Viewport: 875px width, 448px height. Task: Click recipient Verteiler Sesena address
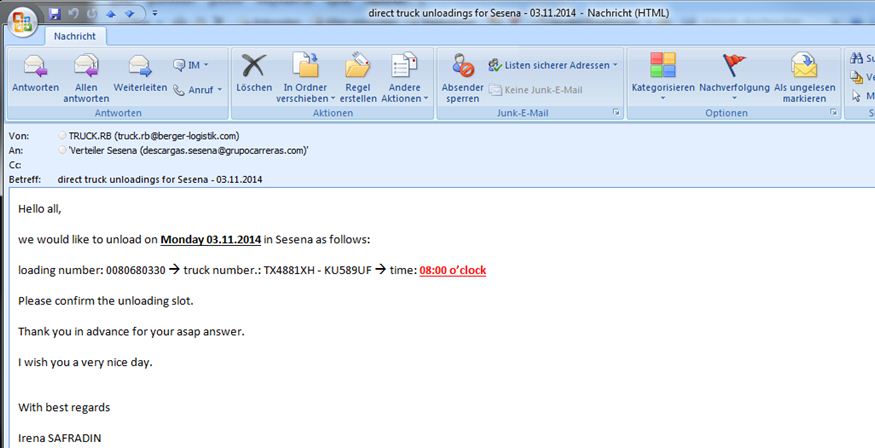click(x=189, y=150)
